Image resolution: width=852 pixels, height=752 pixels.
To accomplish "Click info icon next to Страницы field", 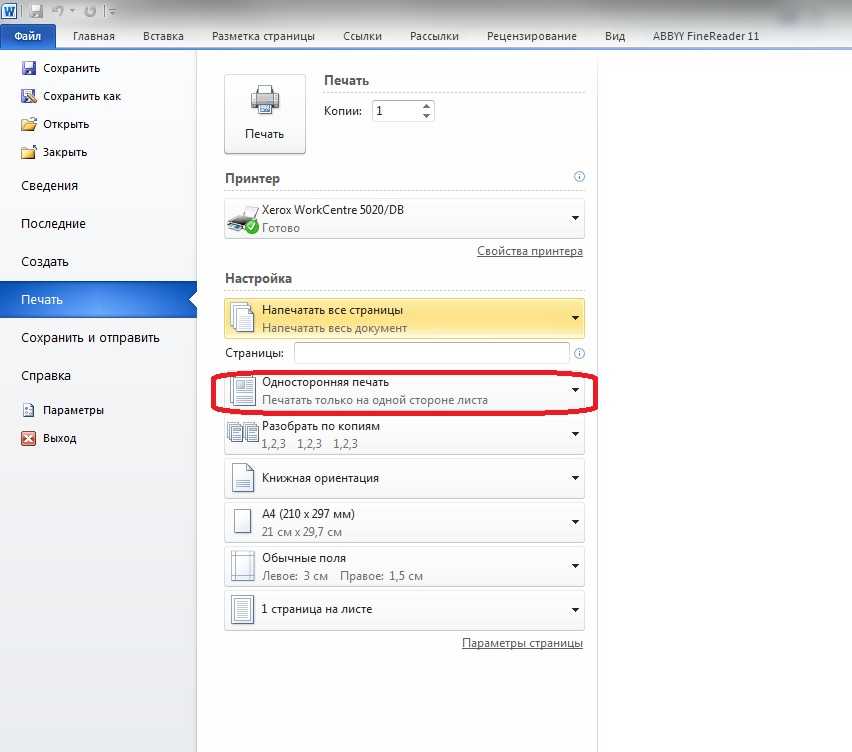I will [579, 354].
